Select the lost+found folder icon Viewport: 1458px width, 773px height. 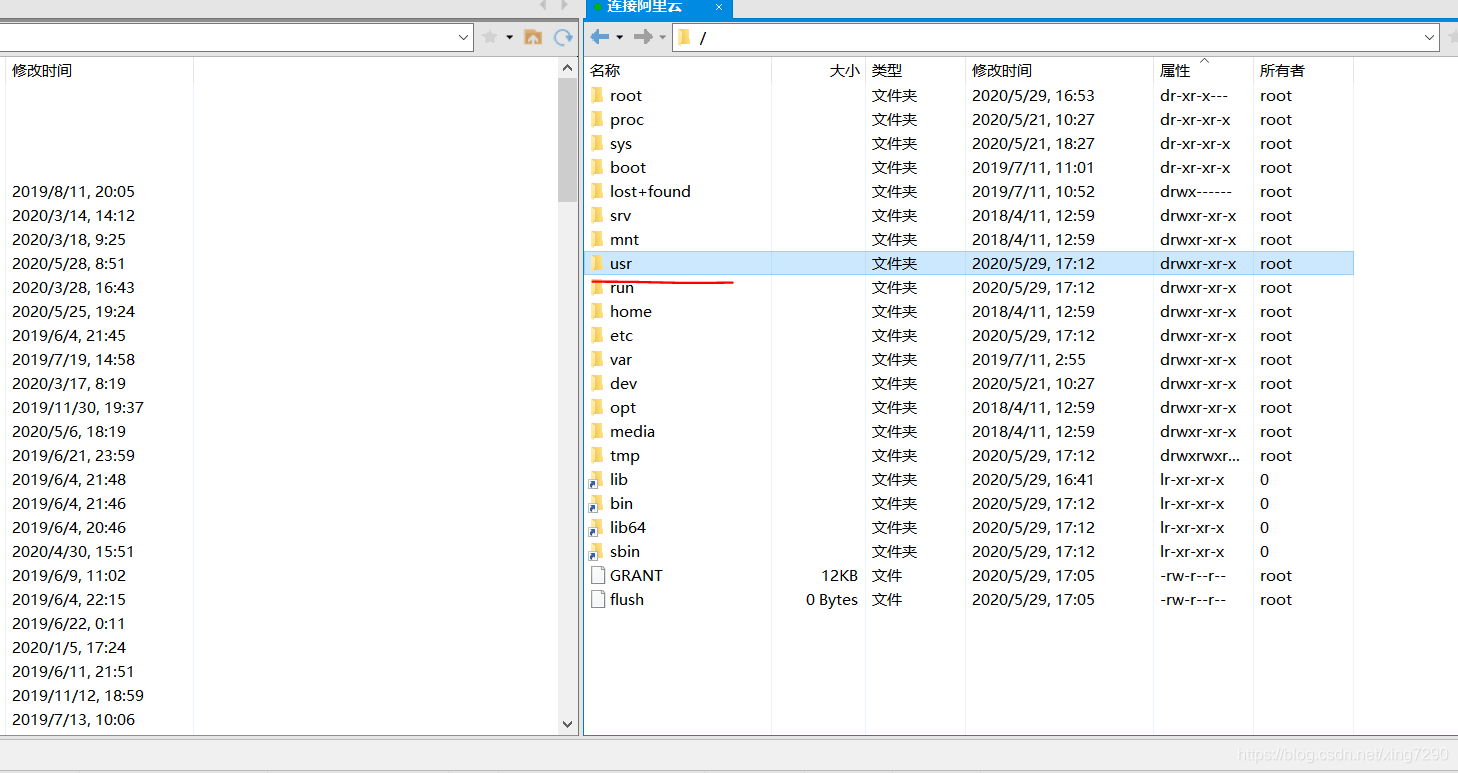[597, 191]
